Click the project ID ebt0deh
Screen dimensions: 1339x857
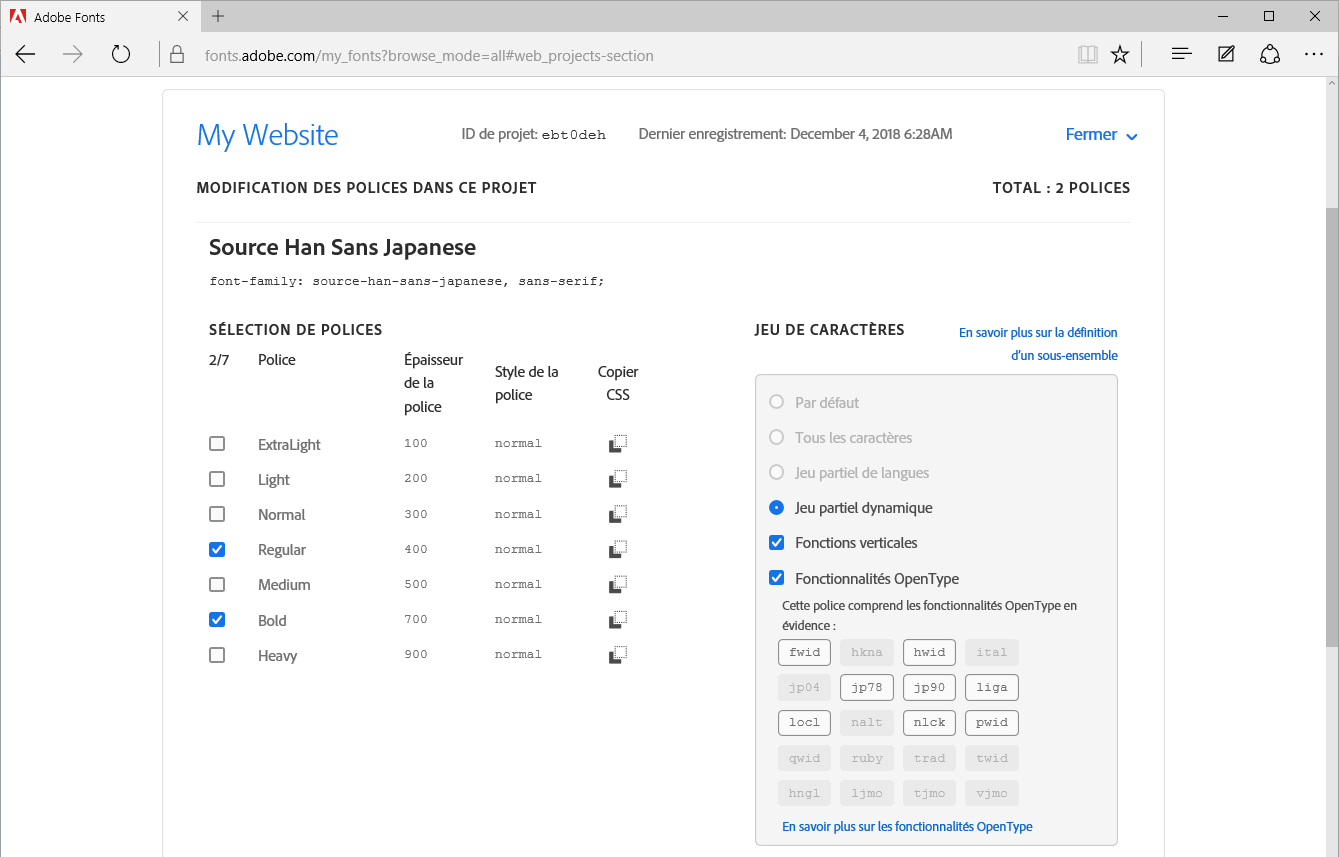click(x=573, y=135)
